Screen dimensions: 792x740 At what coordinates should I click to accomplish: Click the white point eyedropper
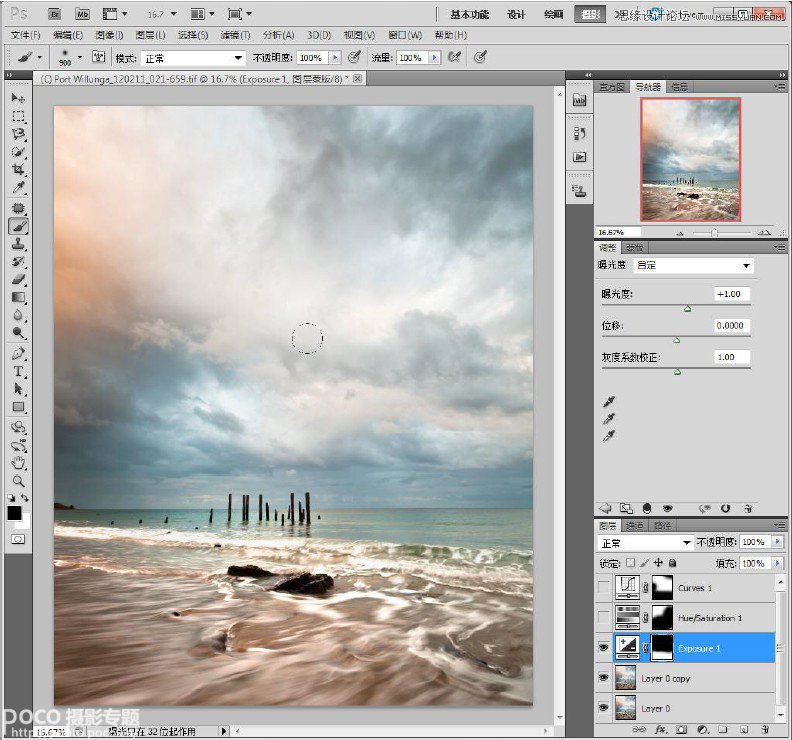(x=609, y=436)
